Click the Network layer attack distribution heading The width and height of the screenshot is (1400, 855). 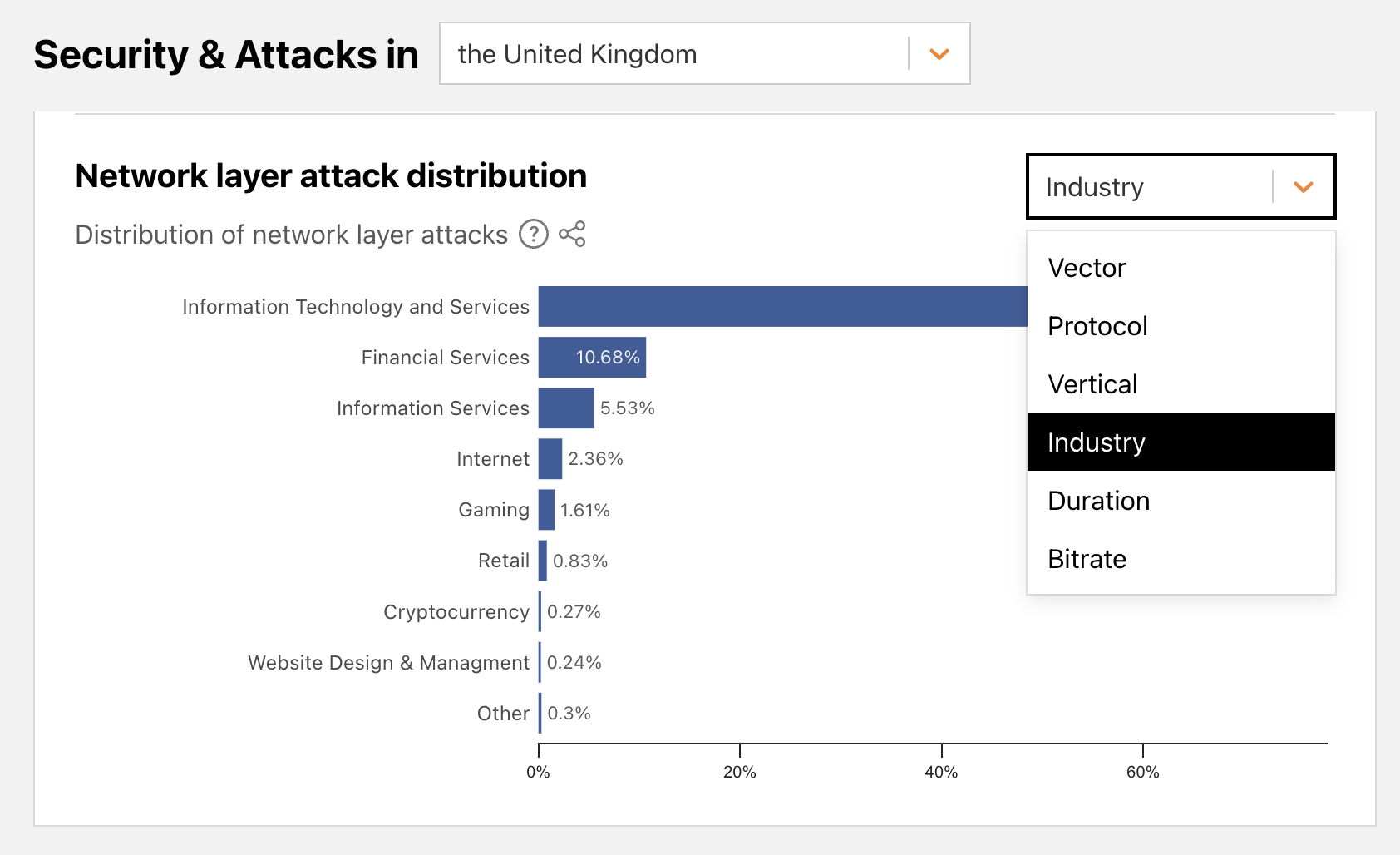click(x=331, y=176)
